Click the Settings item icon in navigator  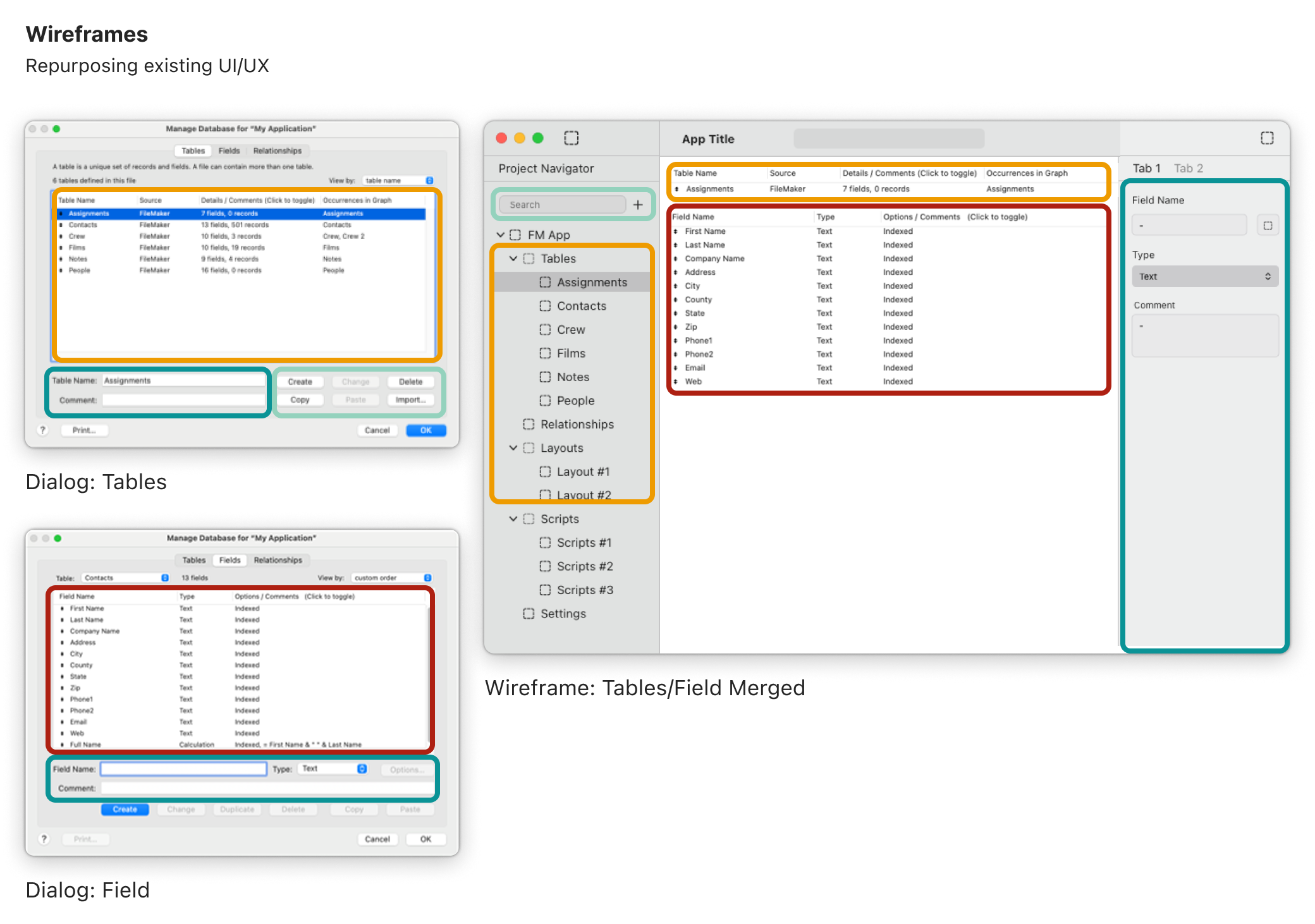(x=529, y=614)
